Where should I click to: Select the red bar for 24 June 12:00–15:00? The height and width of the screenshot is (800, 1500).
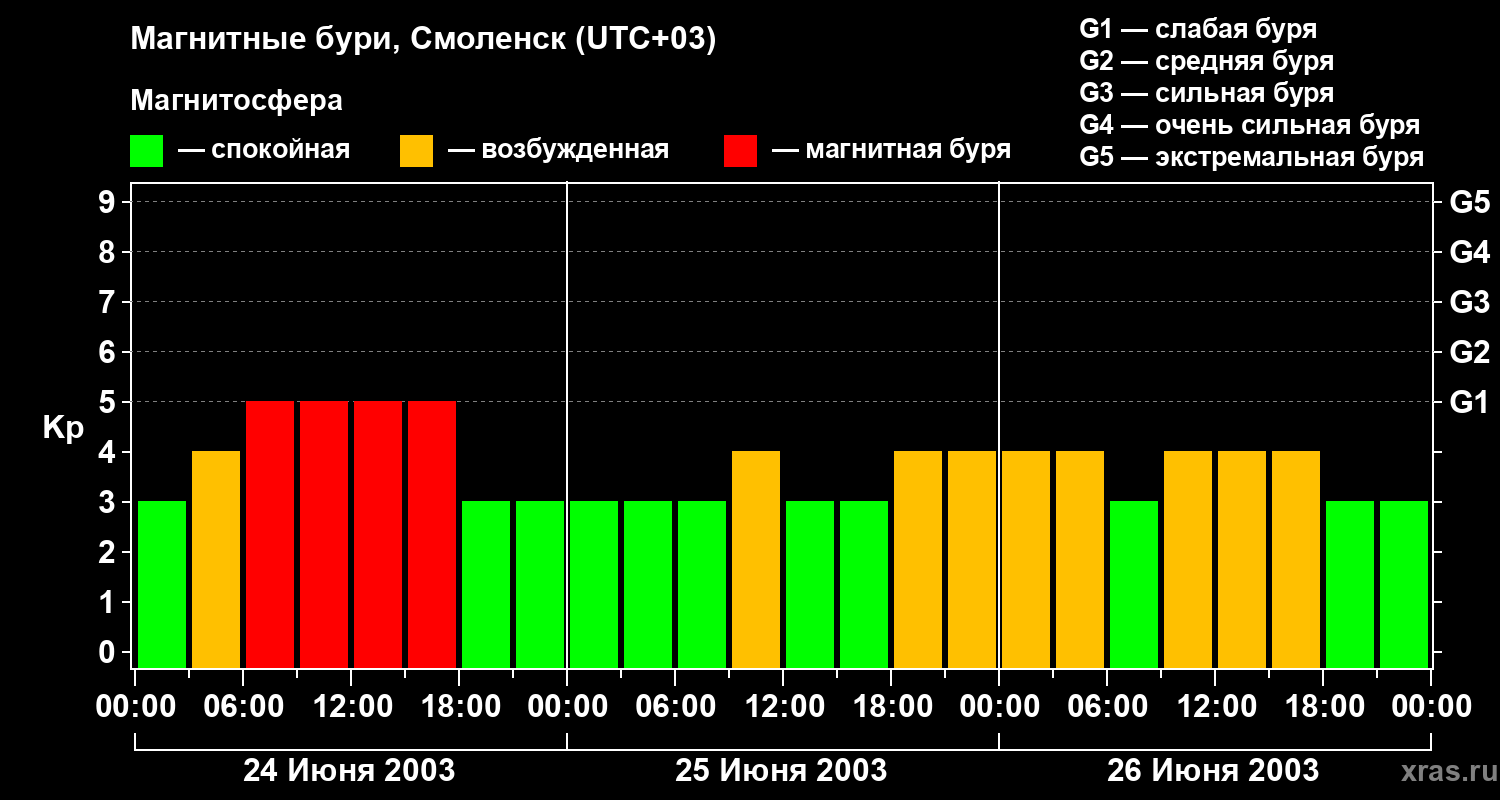[378, 534]
